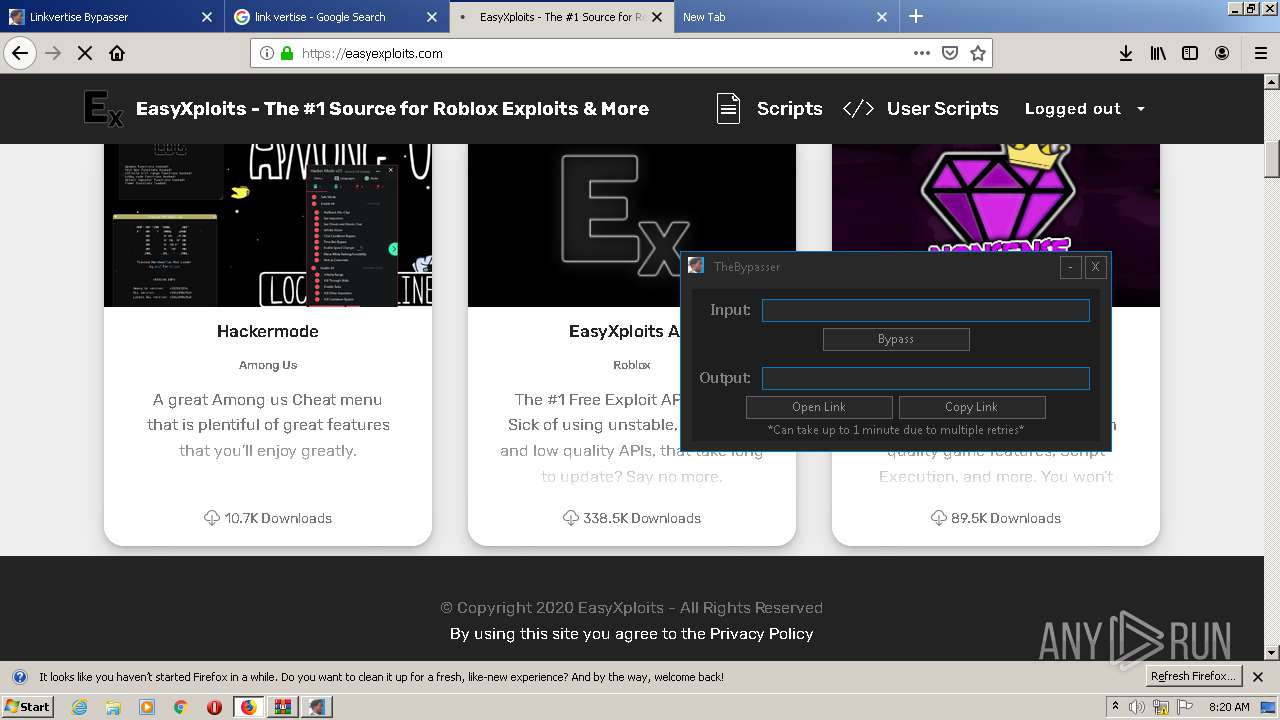The image size is (1280, 720).
Task: Open the Firefox account menu
Action: click(x=1222, y=53)
